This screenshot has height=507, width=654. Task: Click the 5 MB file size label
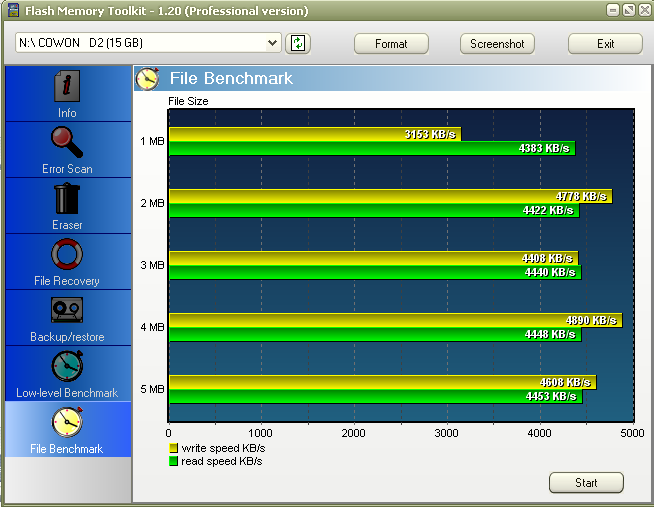pyautogui.click(x=152, y=389)
